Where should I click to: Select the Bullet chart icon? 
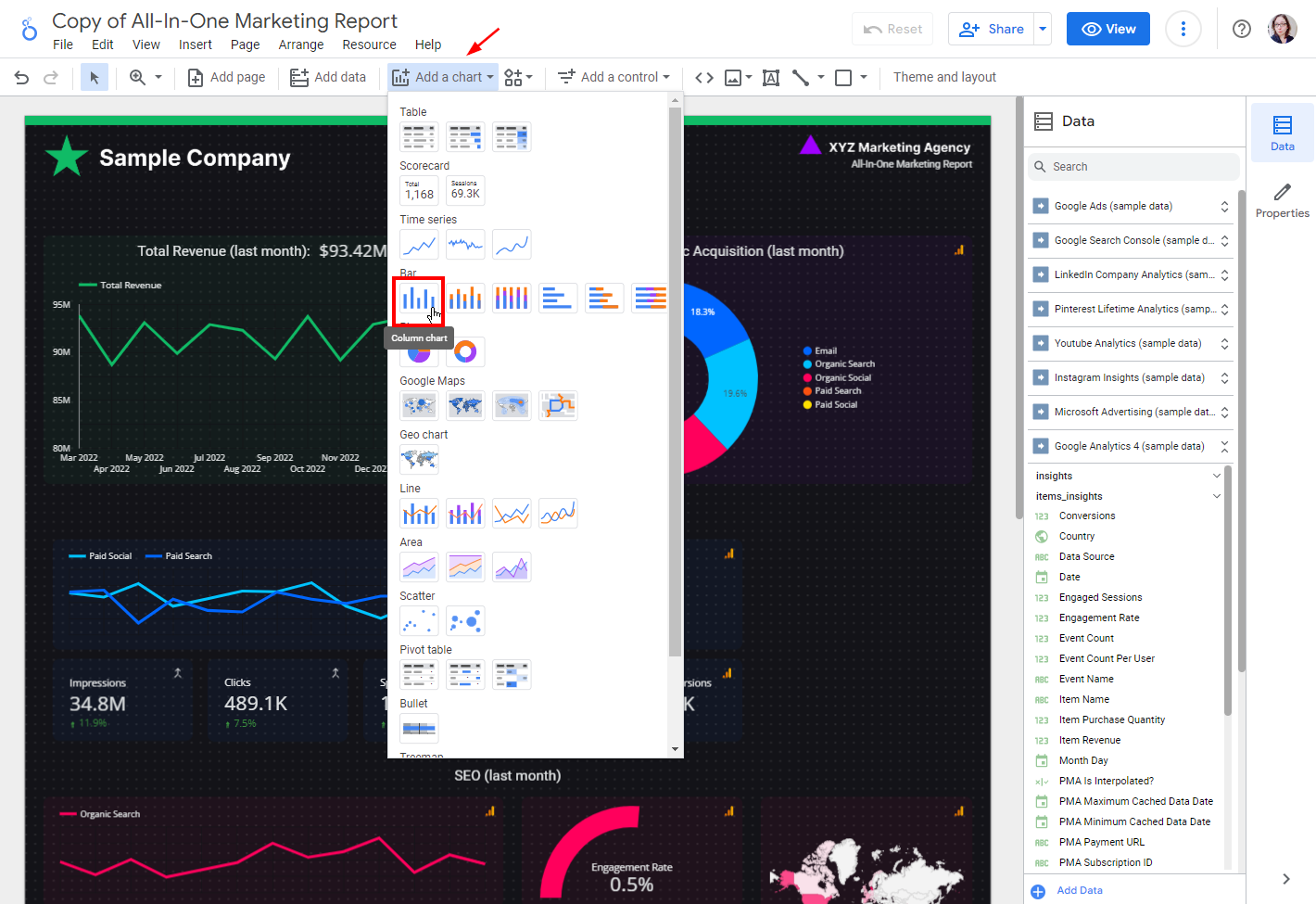coord(419,728)
